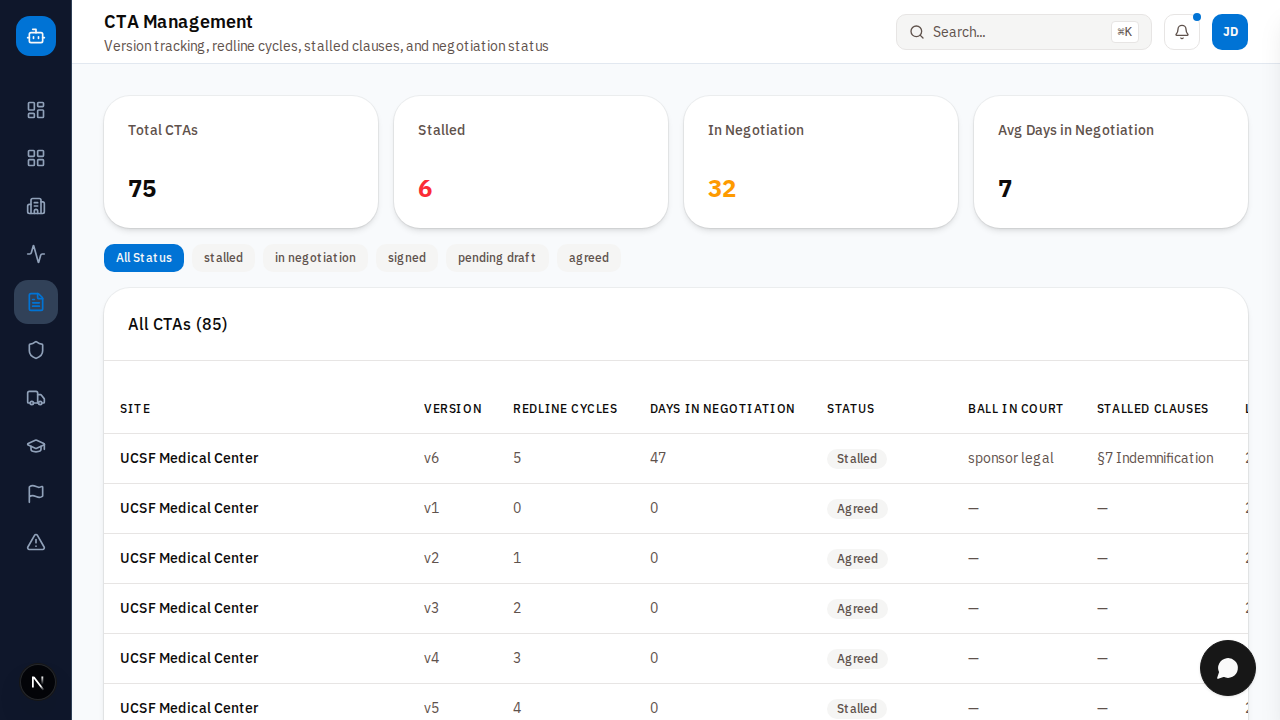The width and height of the screenshot is (1280, 720).
Task: Click the v5 version cell
Action: (431, 708)
